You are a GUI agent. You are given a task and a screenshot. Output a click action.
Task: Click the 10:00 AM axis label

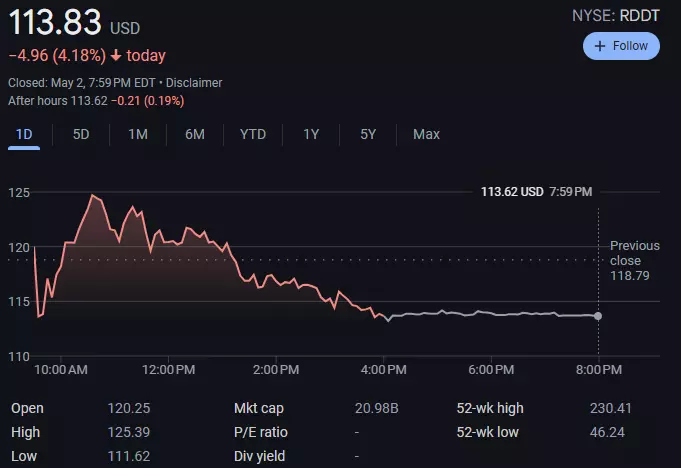click(x=61, y=370)
